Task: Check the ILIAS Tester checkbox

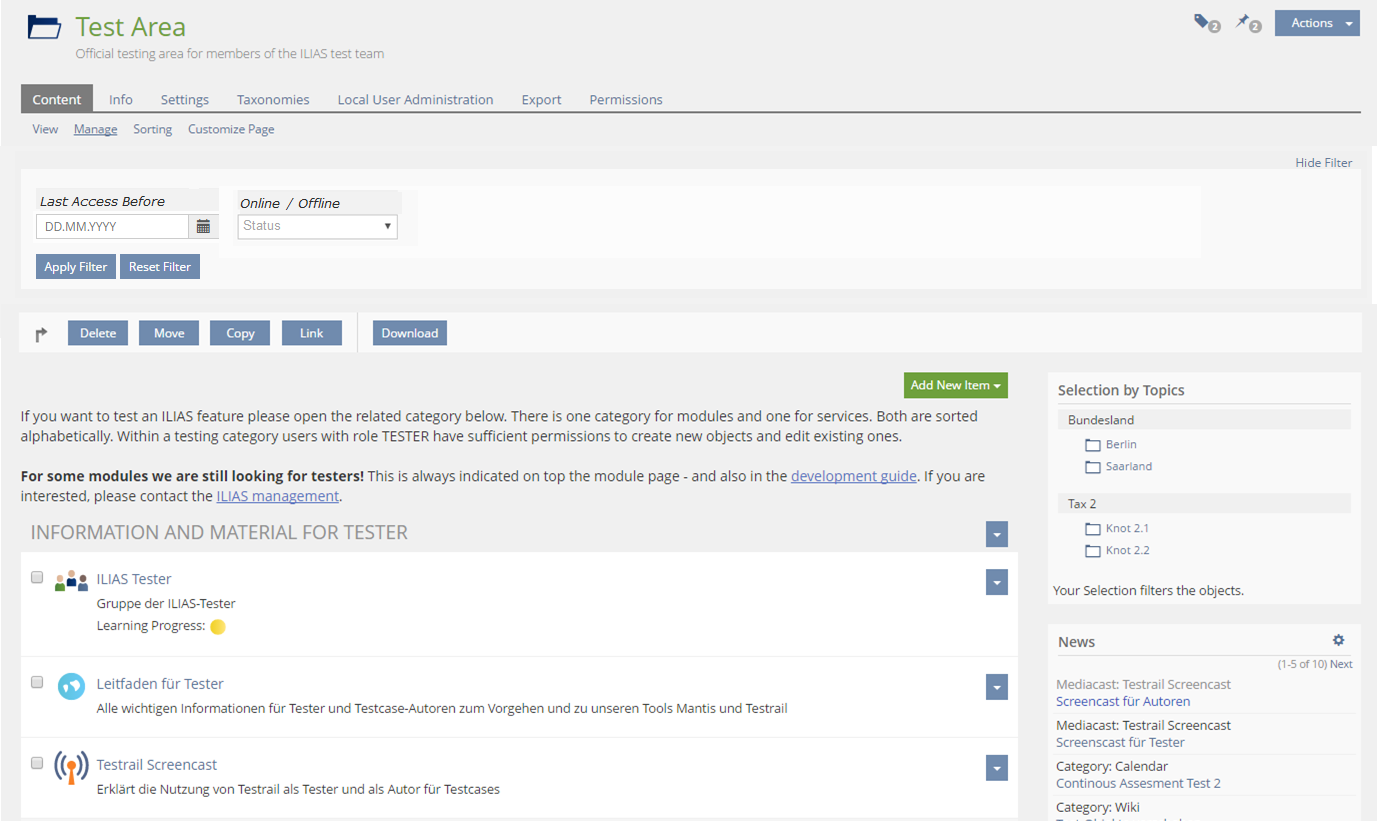Action: (x=37, y=577)
